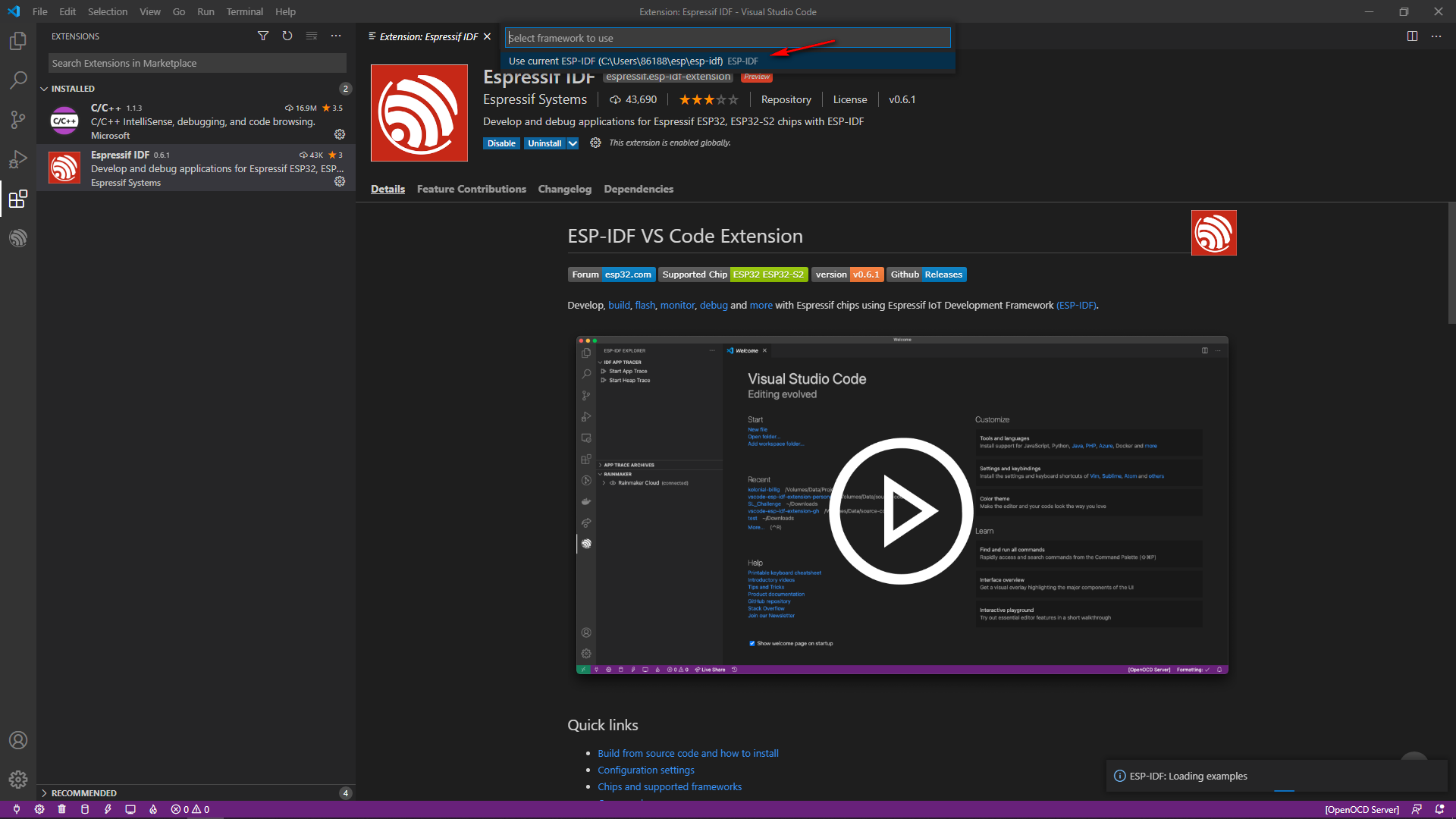Viewport: 1456px width, 819px height.
Task: Open the Terminal menu
Action: pyautogui.click(x=244, y=11)
